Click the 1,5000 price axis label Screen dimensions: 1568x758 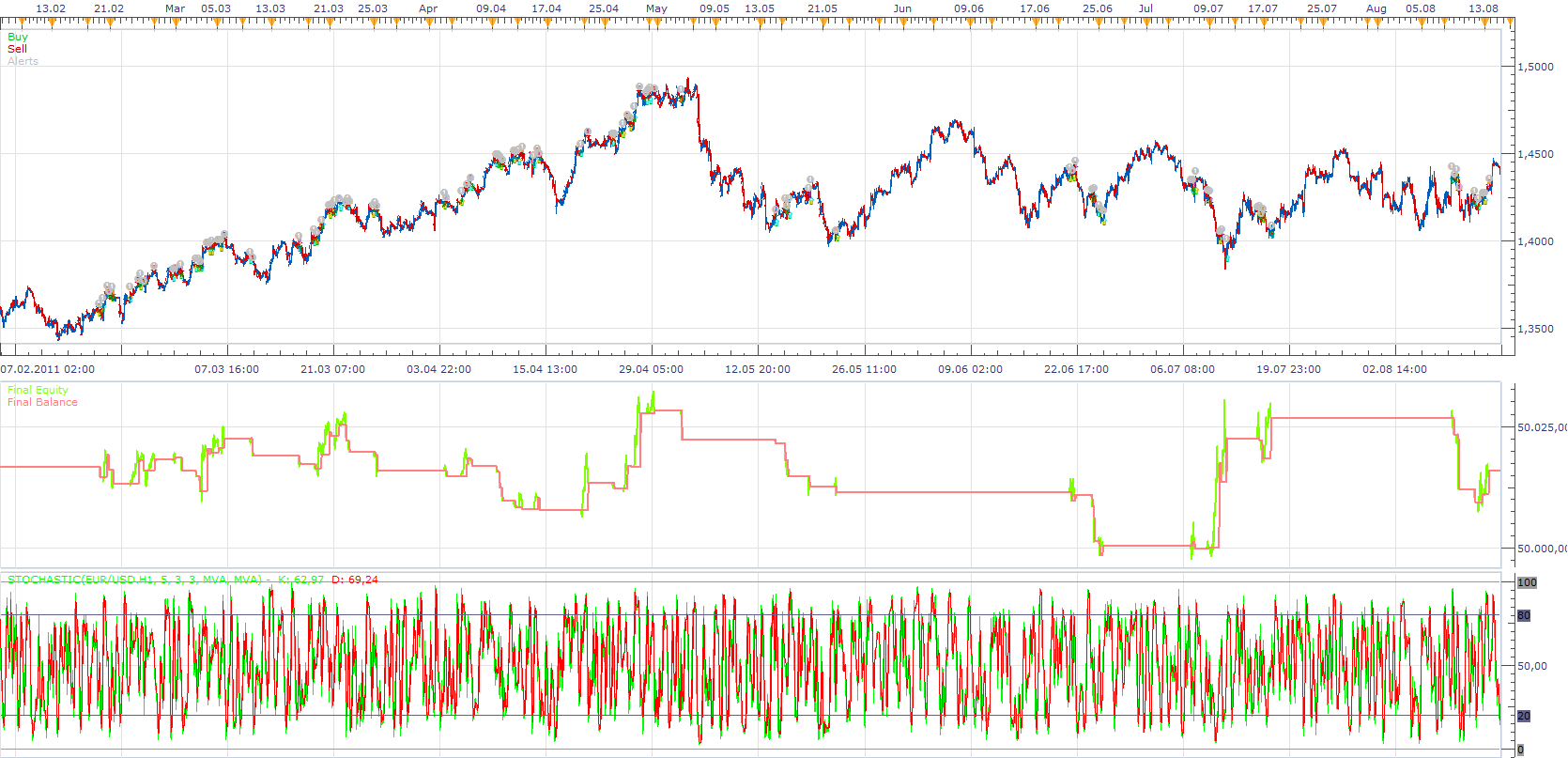tap(1536, 67)
